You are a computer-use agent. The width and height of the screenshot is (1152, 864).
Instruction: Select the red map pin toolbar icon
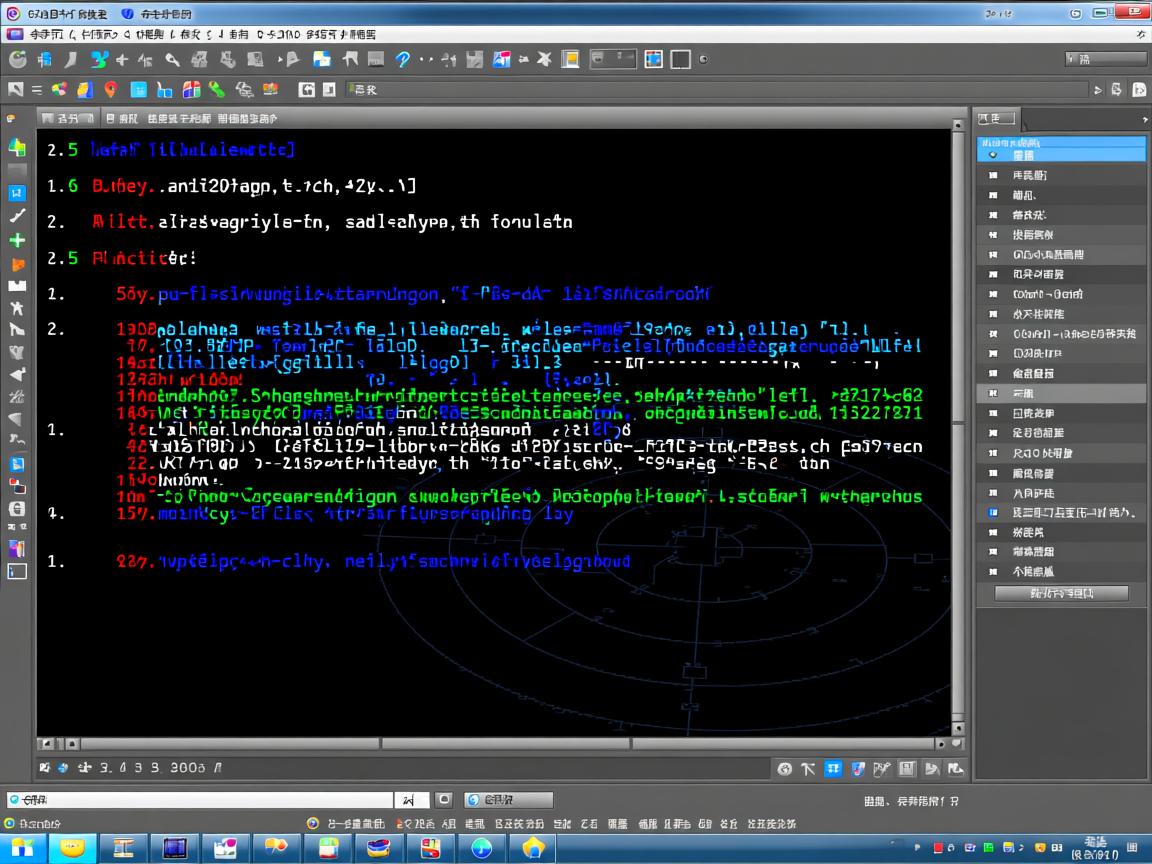(x=110, y=90)
